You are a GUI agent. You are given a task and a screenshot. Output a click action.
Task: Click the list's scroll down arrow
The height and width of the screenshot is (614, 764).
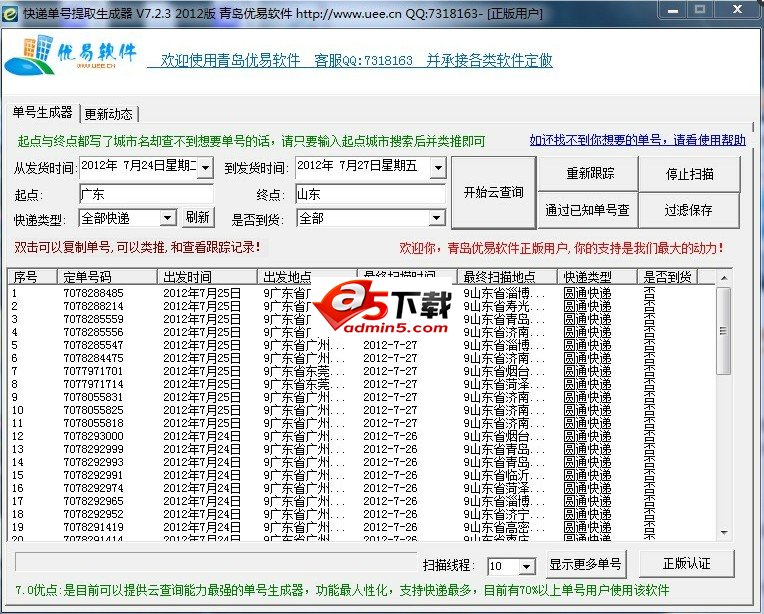tap(724, 533)
